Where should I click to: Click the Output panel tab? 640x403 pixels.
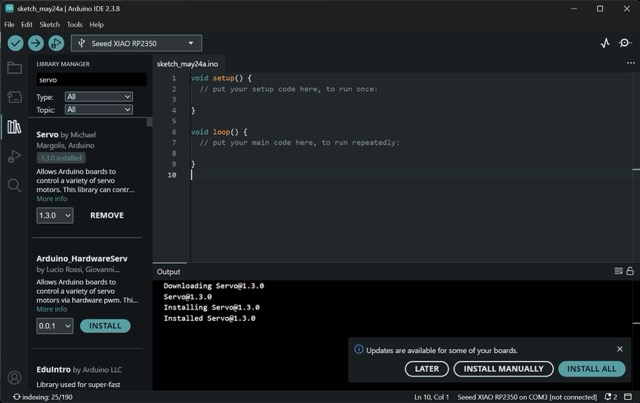[169, 272]
